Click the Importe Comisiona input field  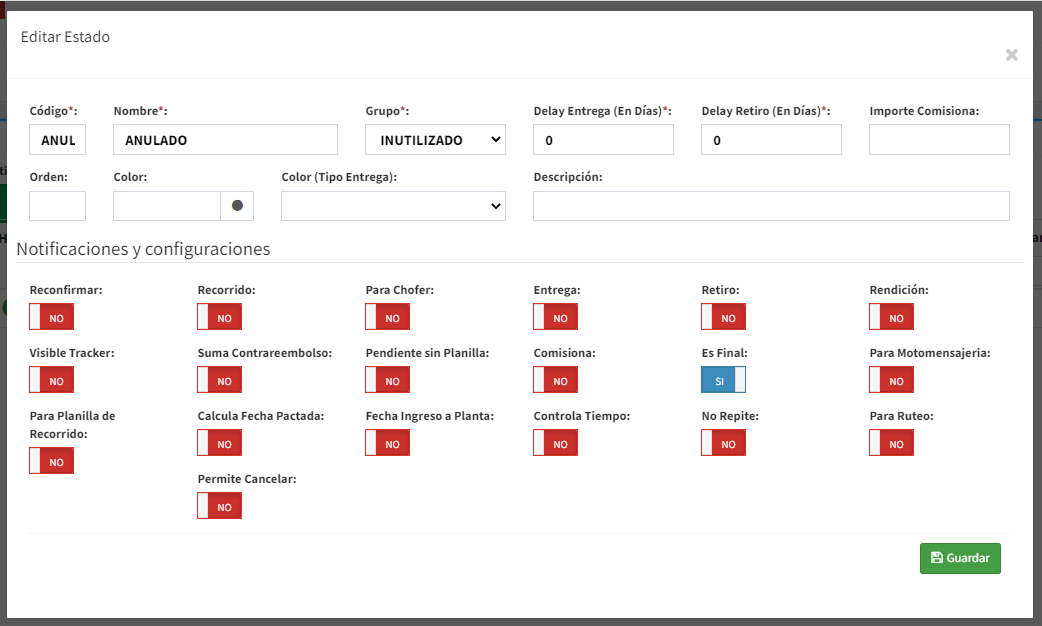click(939, 140)
